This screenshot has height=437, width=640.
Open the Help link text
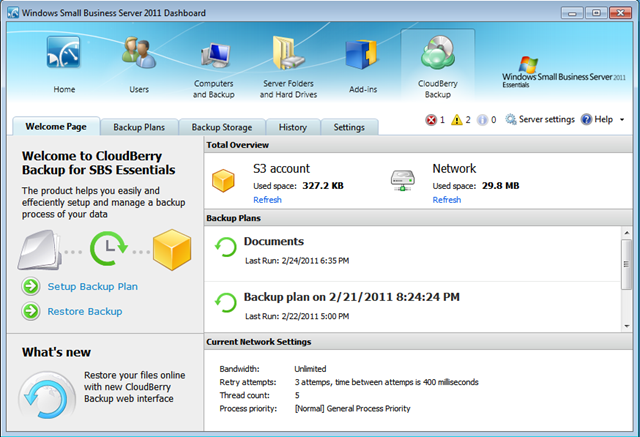(x=604, y=119)
